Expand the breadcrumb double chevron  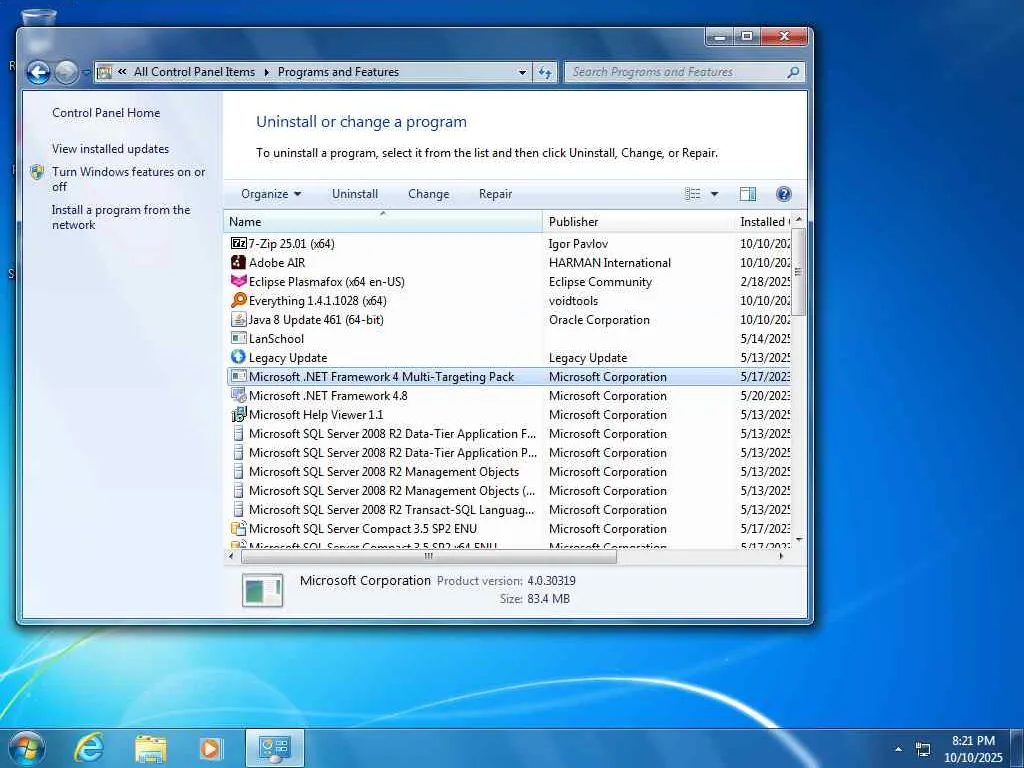click(122, 72)
